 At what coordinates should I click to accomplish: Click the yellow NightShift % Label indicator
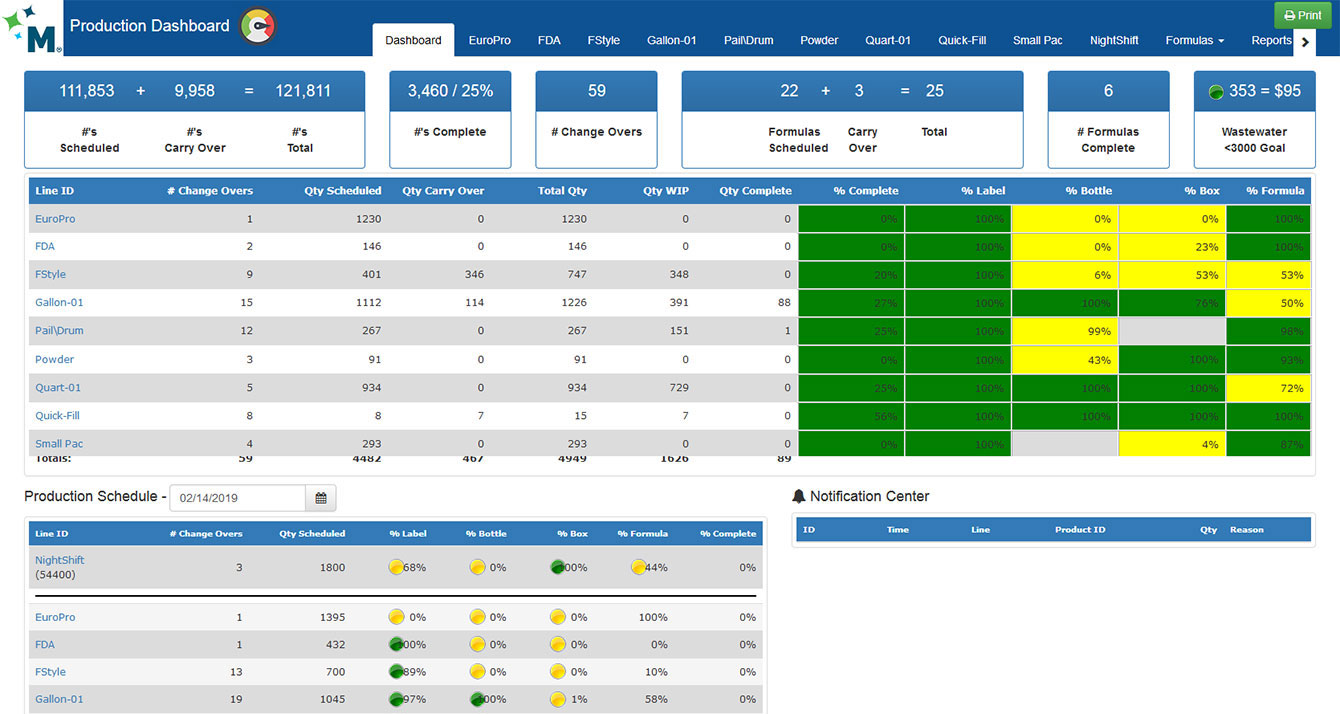(396, 567)
